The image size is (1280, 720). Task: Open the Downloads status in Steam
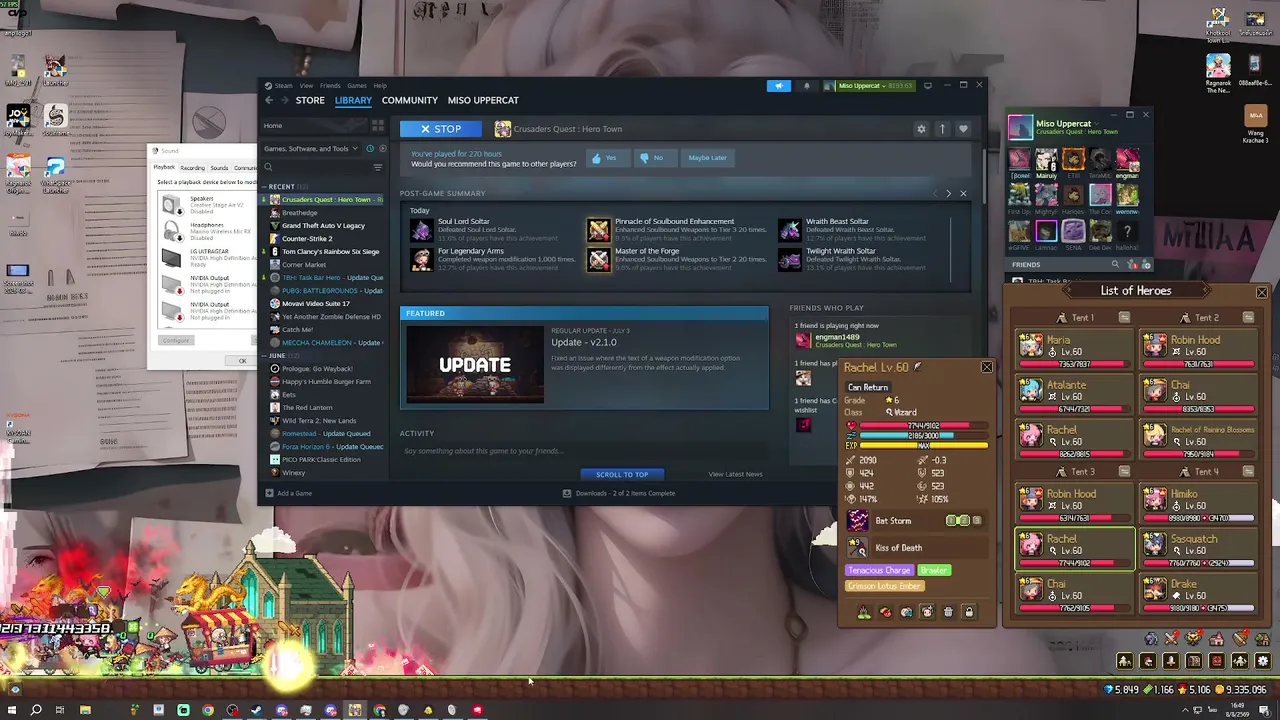click(x=619, y=493)
